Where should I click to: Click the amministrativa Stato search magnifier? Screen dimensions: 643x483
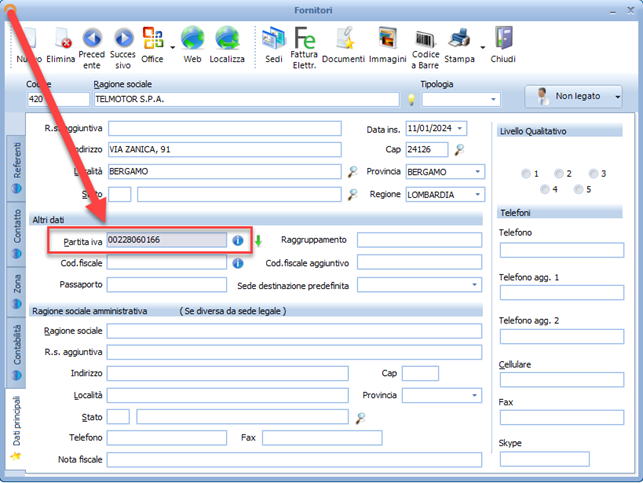(360, 418)
